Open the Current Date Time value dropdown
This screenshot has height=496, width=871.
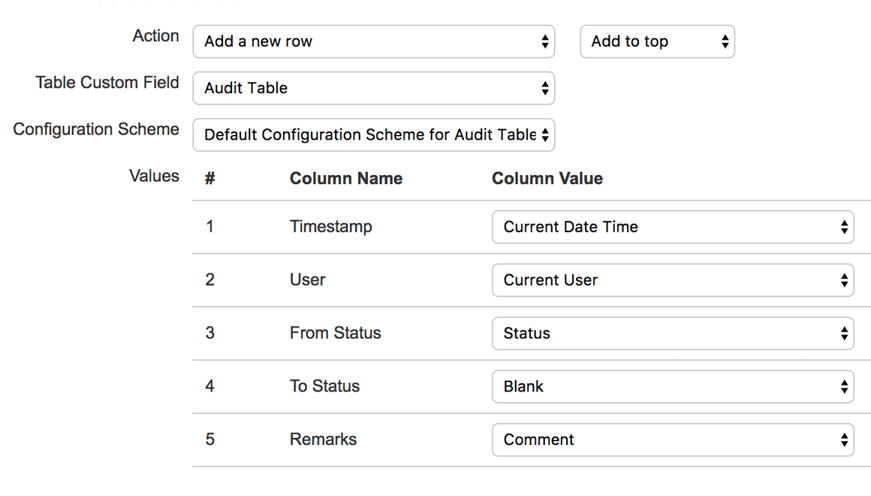pyautogui.click(x=672, y=227)
